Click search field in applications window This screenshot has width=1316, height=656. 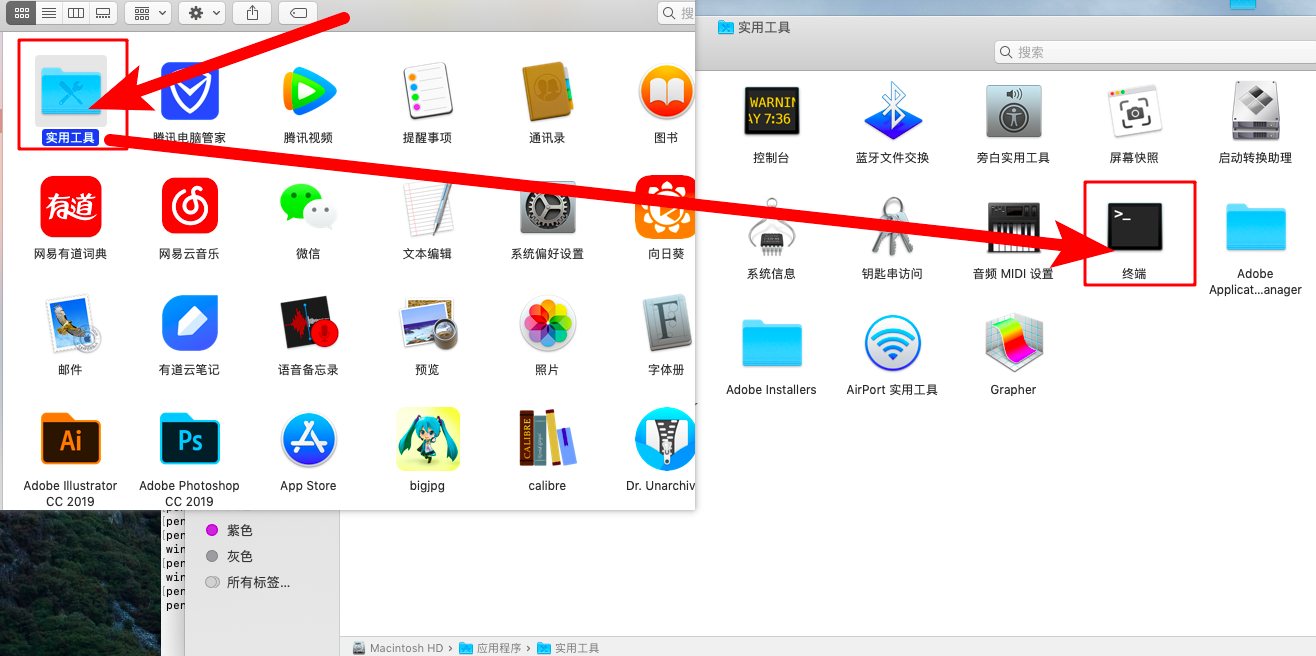point(677,13)
